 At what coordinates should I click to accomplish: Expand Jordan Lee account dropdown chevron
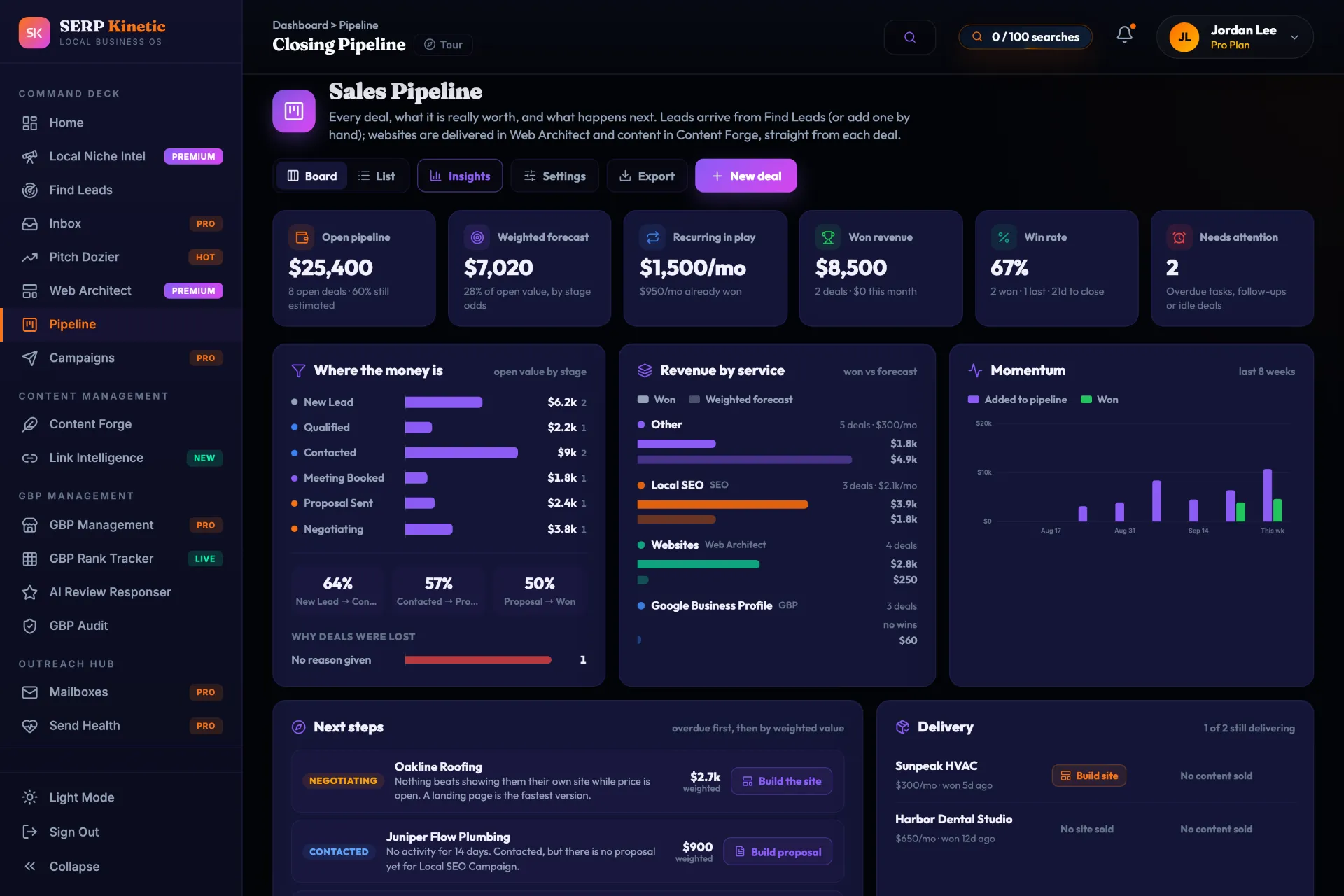[1294, 37]
